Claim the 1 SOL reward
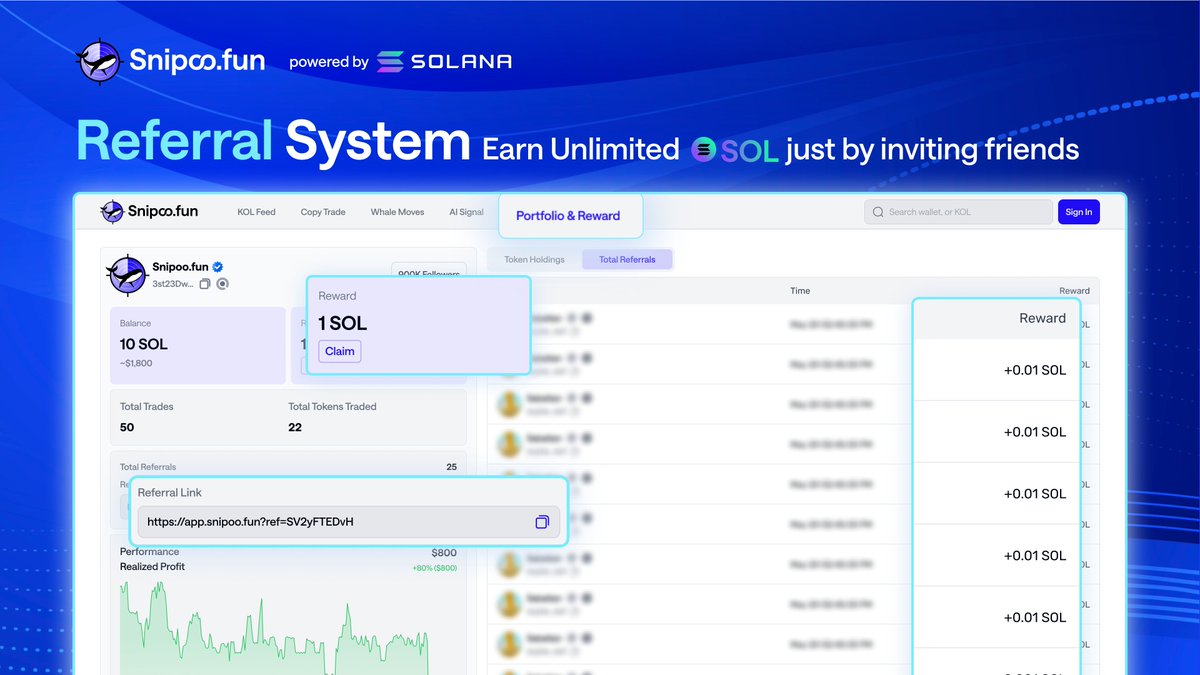This screenshot has width=1200, height=675. pos(340,351)
